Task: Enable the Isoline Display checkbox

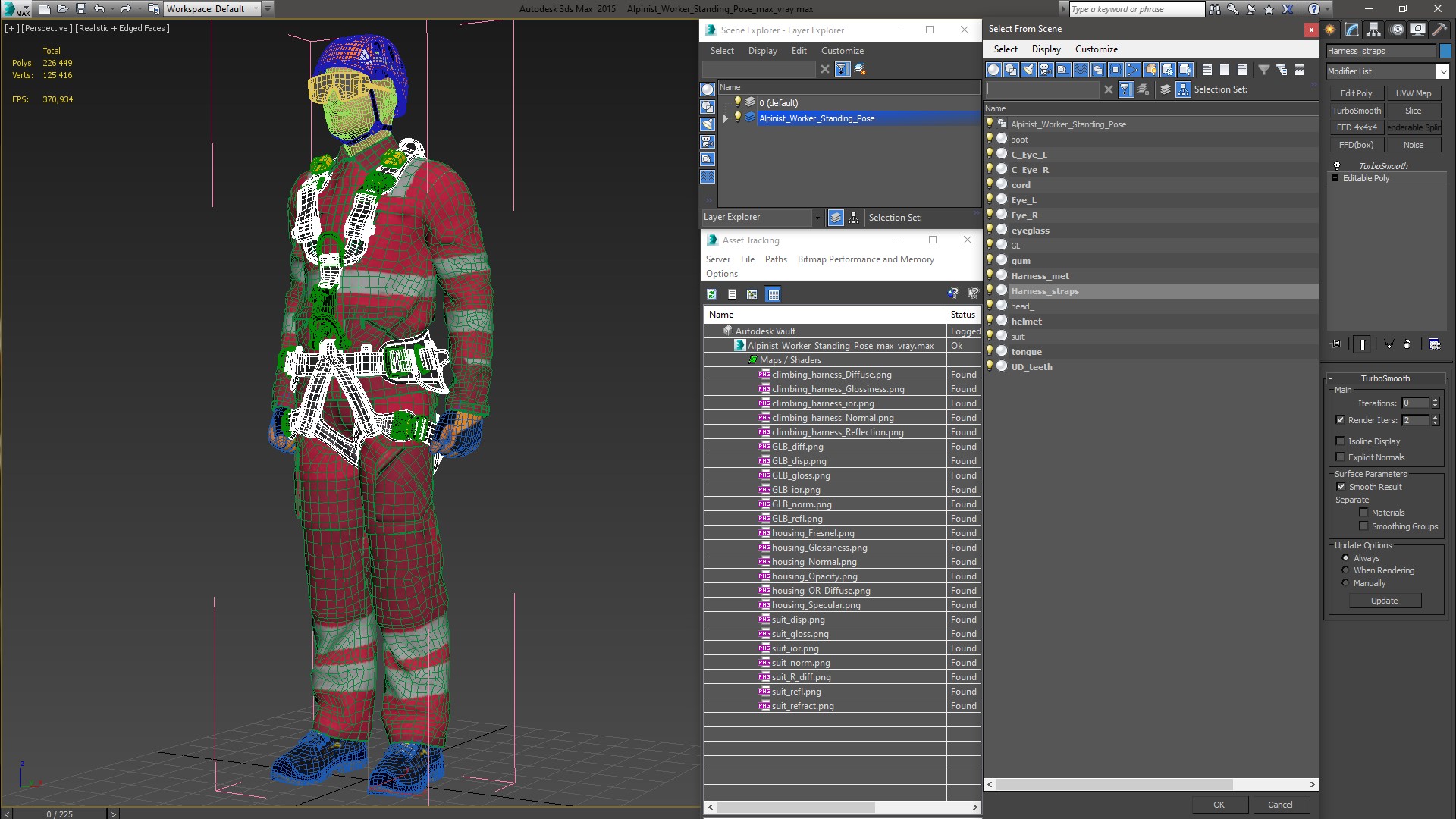Action: (x=1340, y=441)
